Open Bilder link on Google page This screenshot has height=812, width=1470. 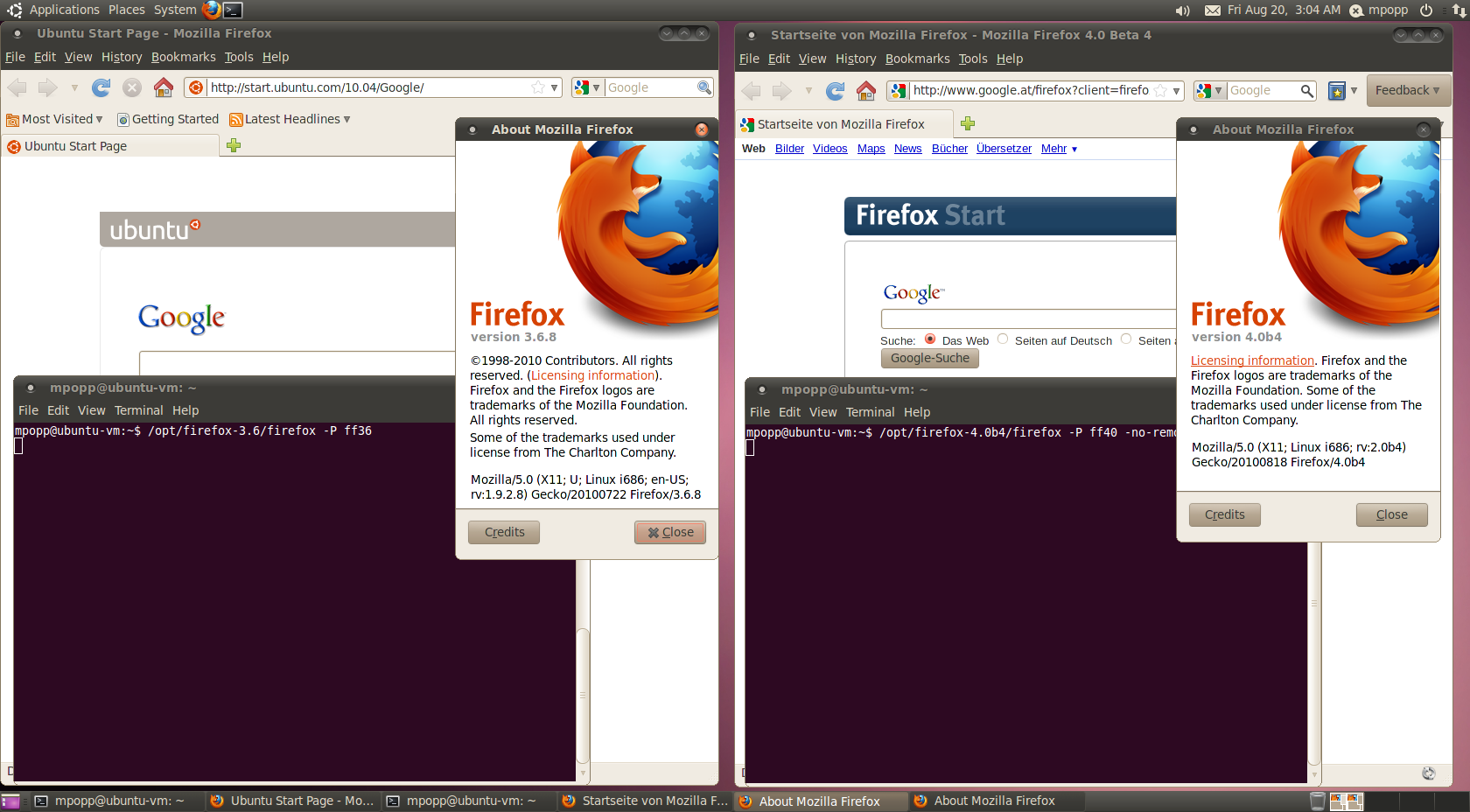pos(789,149)
